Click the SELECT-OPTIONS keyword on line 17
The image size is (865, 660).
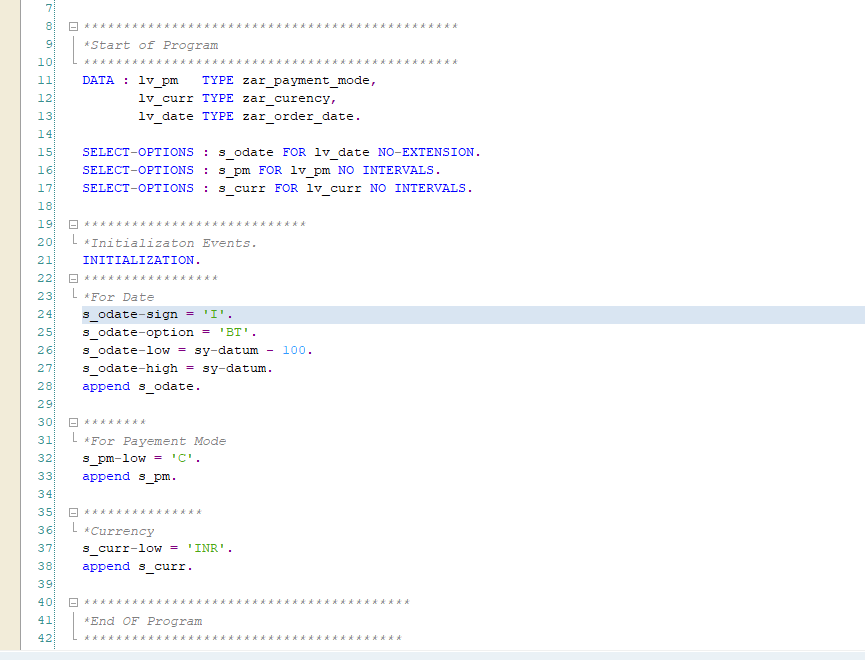[138, 188]
